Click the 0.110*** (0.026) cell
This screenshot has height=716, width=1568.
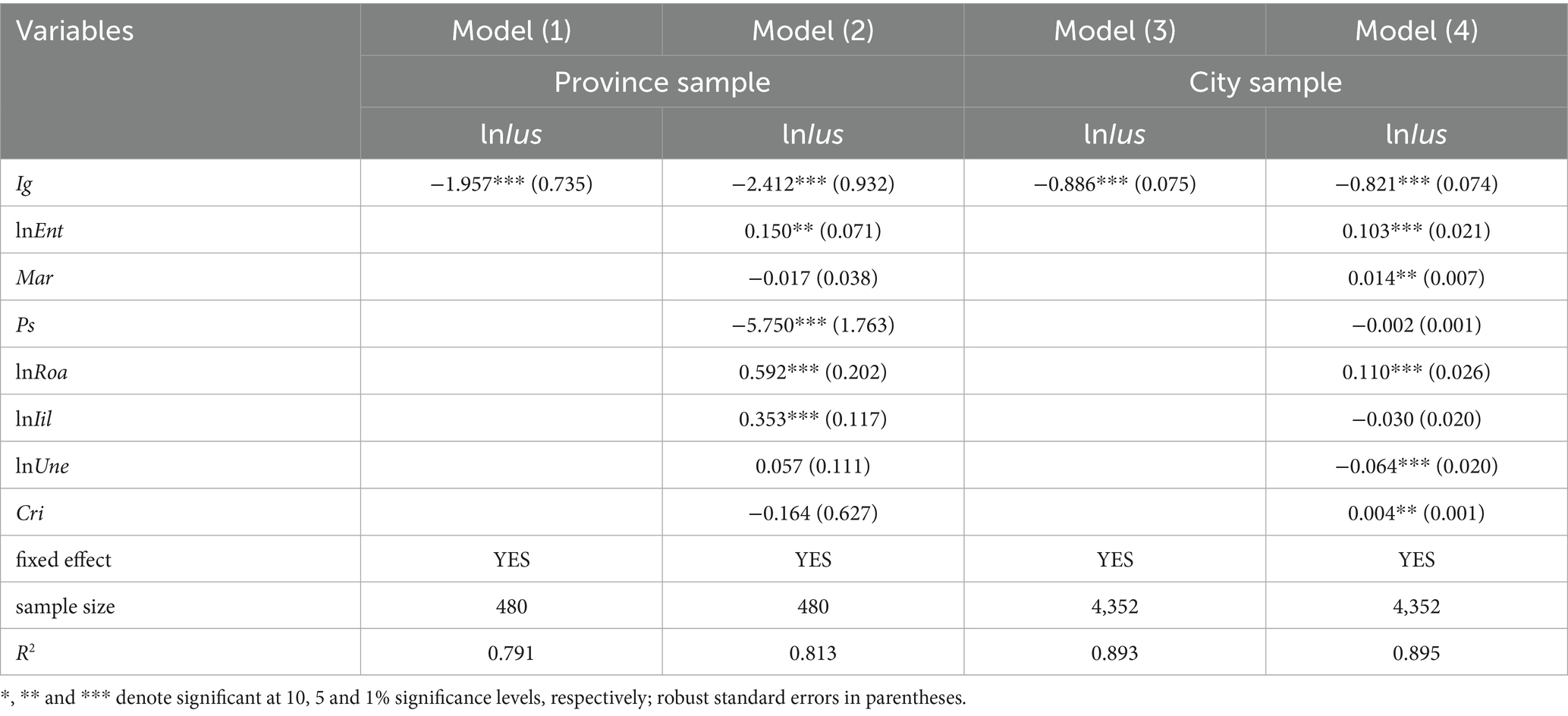coord(1416,372)
